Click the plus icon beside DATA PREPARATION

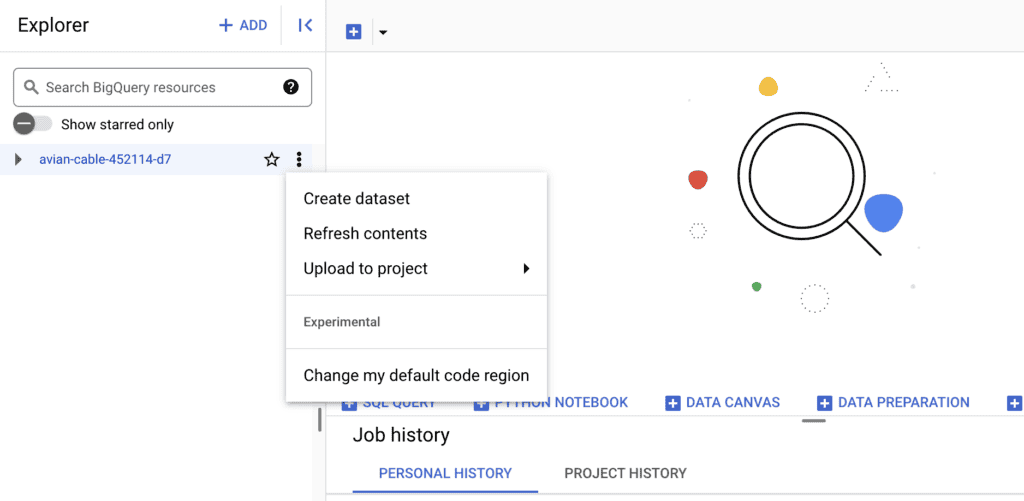825,403
